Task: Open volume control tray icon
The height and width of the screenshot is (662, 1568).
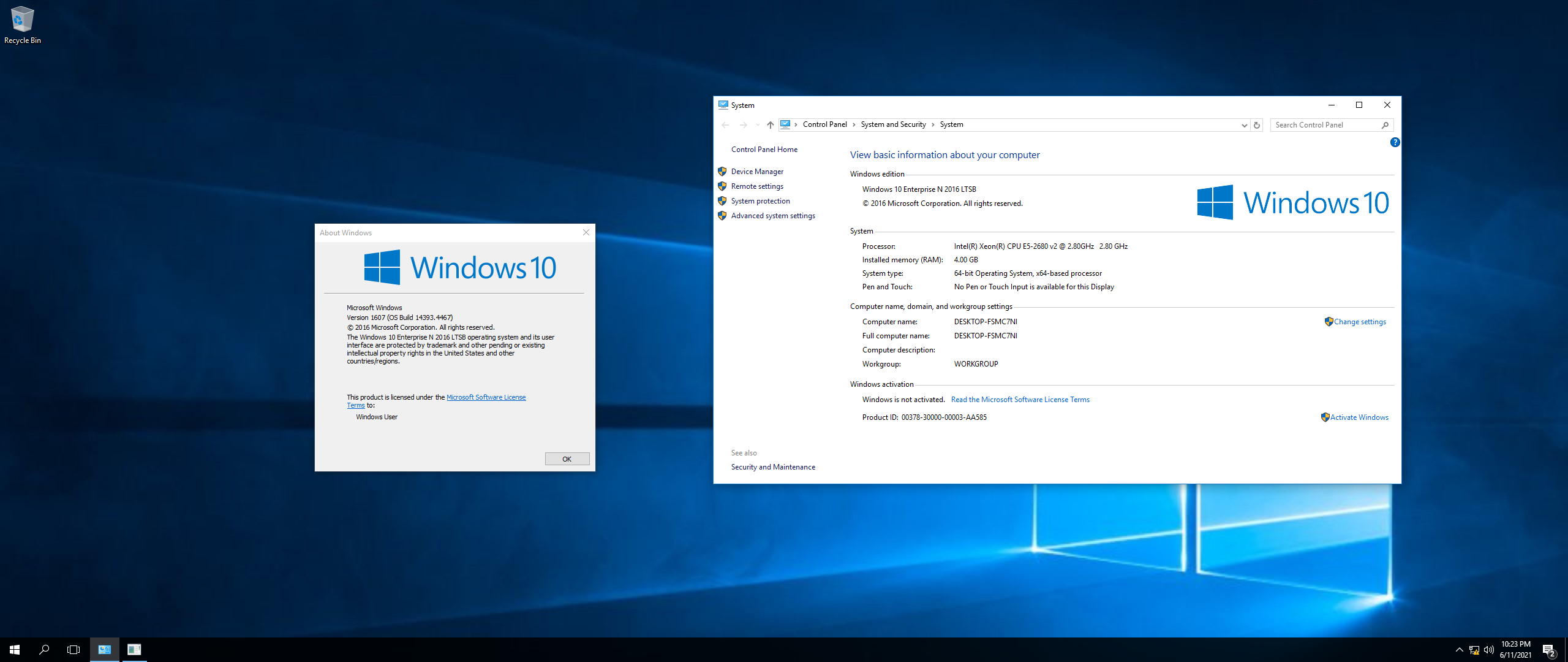Action: pos(1489,650)
